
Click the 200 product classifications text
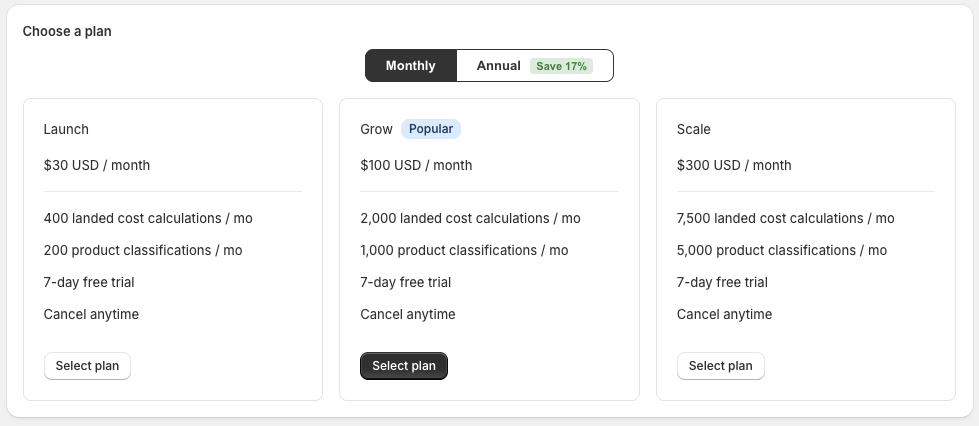[143, 250]
